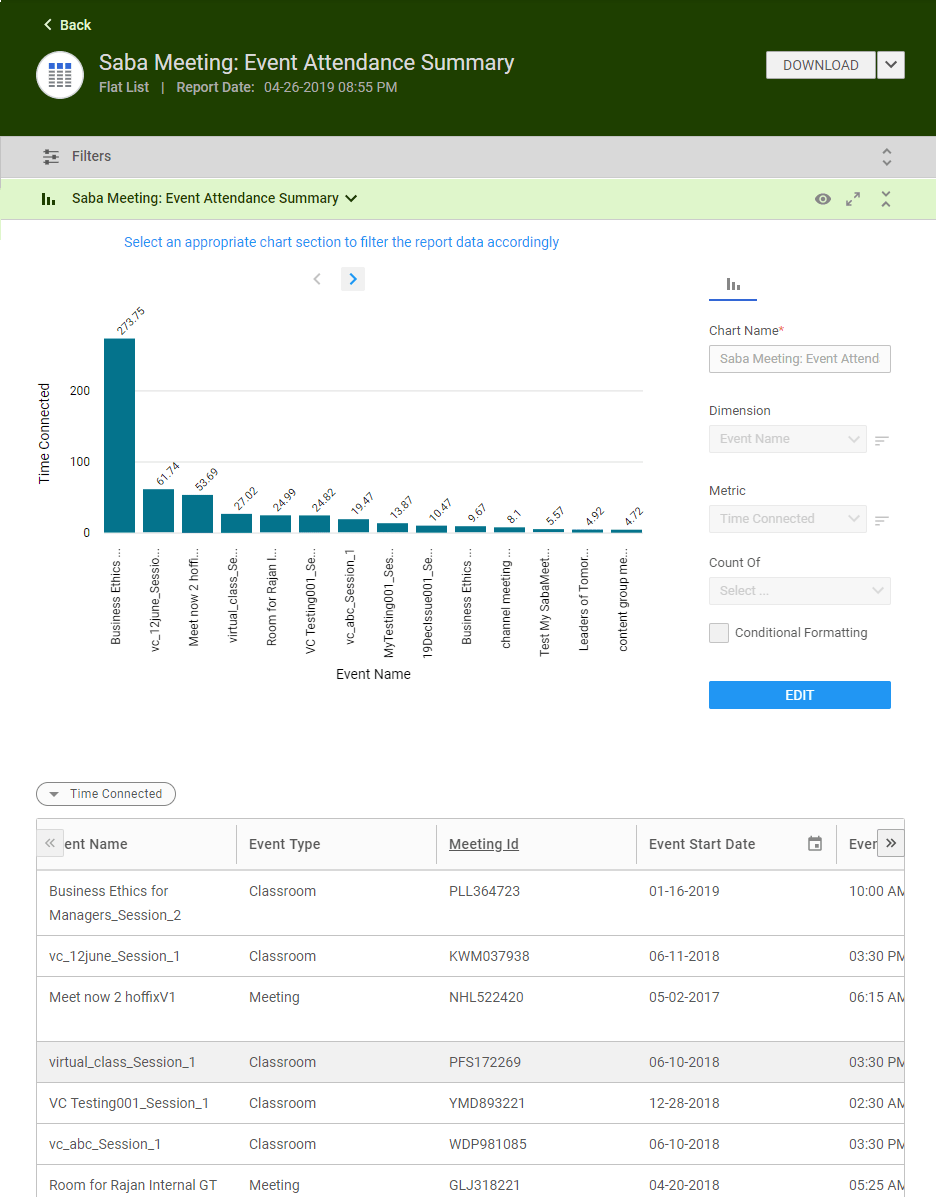Click the grid app icon beside the report title
This screenshot has height=1197, width=936.
[x=59, y=74]
